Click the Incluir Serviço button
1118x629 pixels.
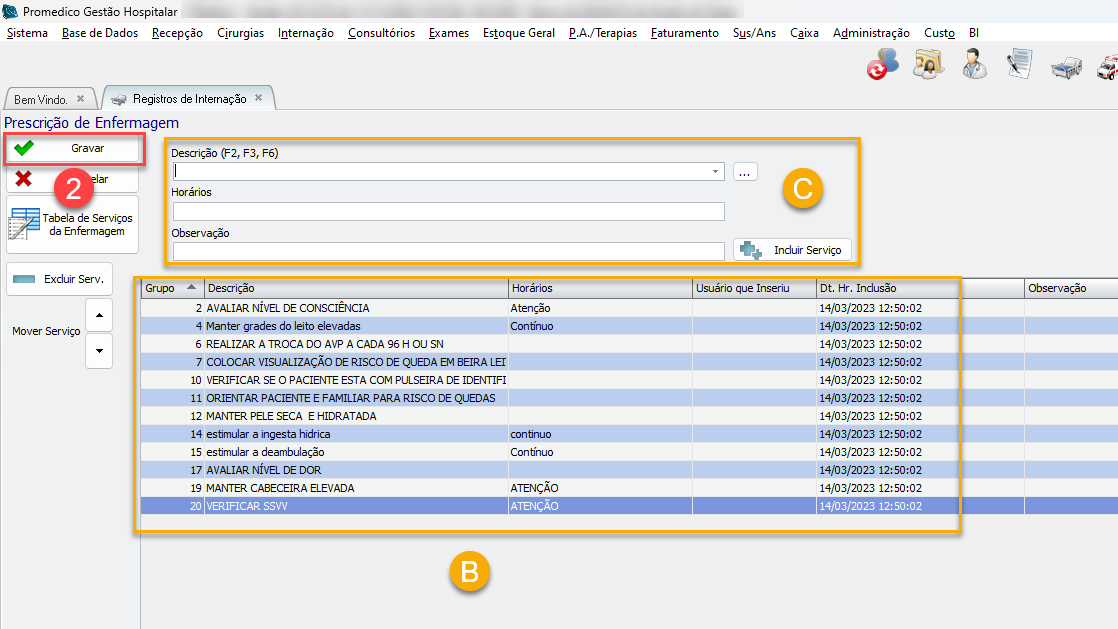pyautogui.click(x=795, y=250)
